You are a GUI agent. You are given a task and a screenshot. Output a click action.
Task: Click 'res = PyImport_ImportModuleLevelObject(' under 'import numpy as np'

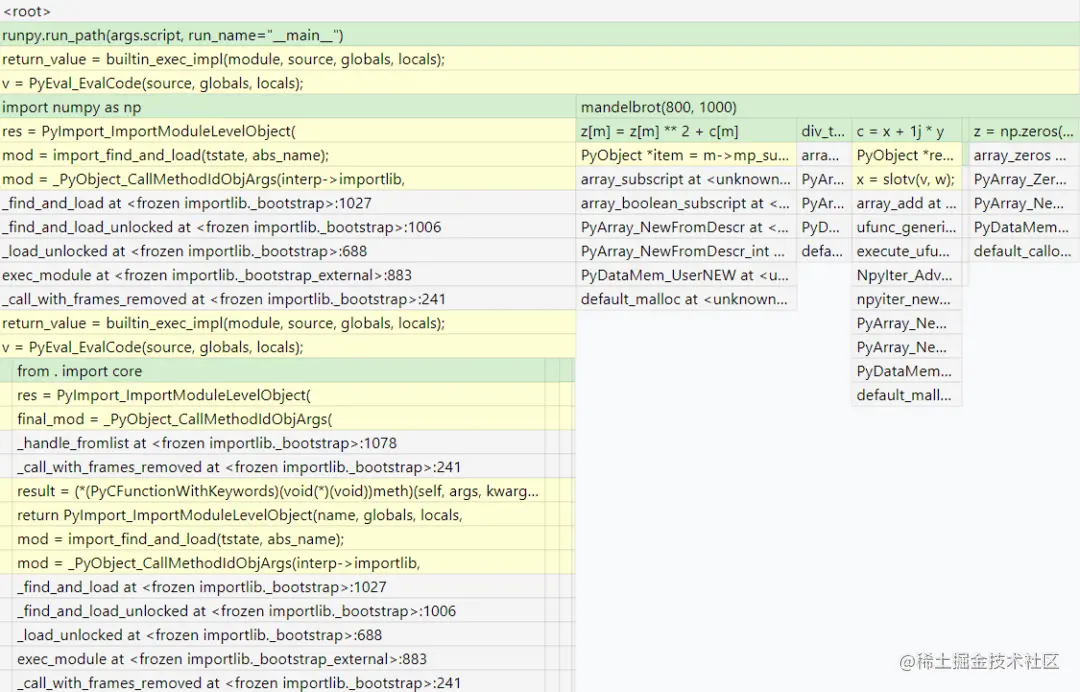(x=287, y=131)
